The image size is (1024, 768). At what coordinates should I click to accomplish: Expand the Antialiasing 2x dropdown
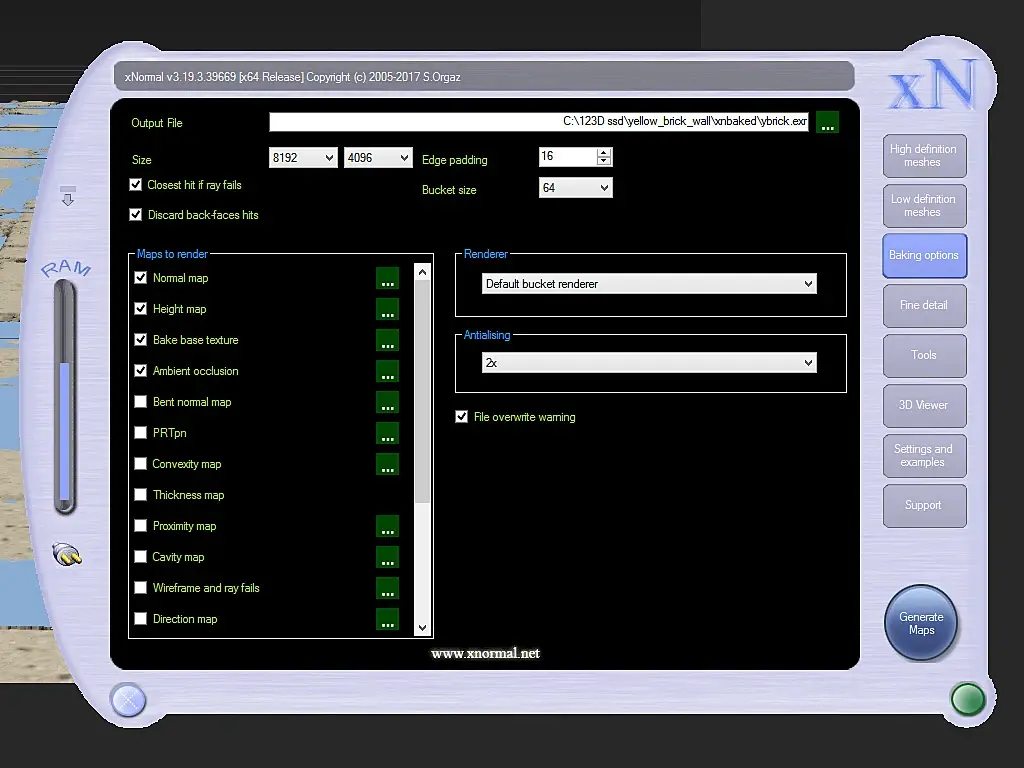(x=649, y=363)
